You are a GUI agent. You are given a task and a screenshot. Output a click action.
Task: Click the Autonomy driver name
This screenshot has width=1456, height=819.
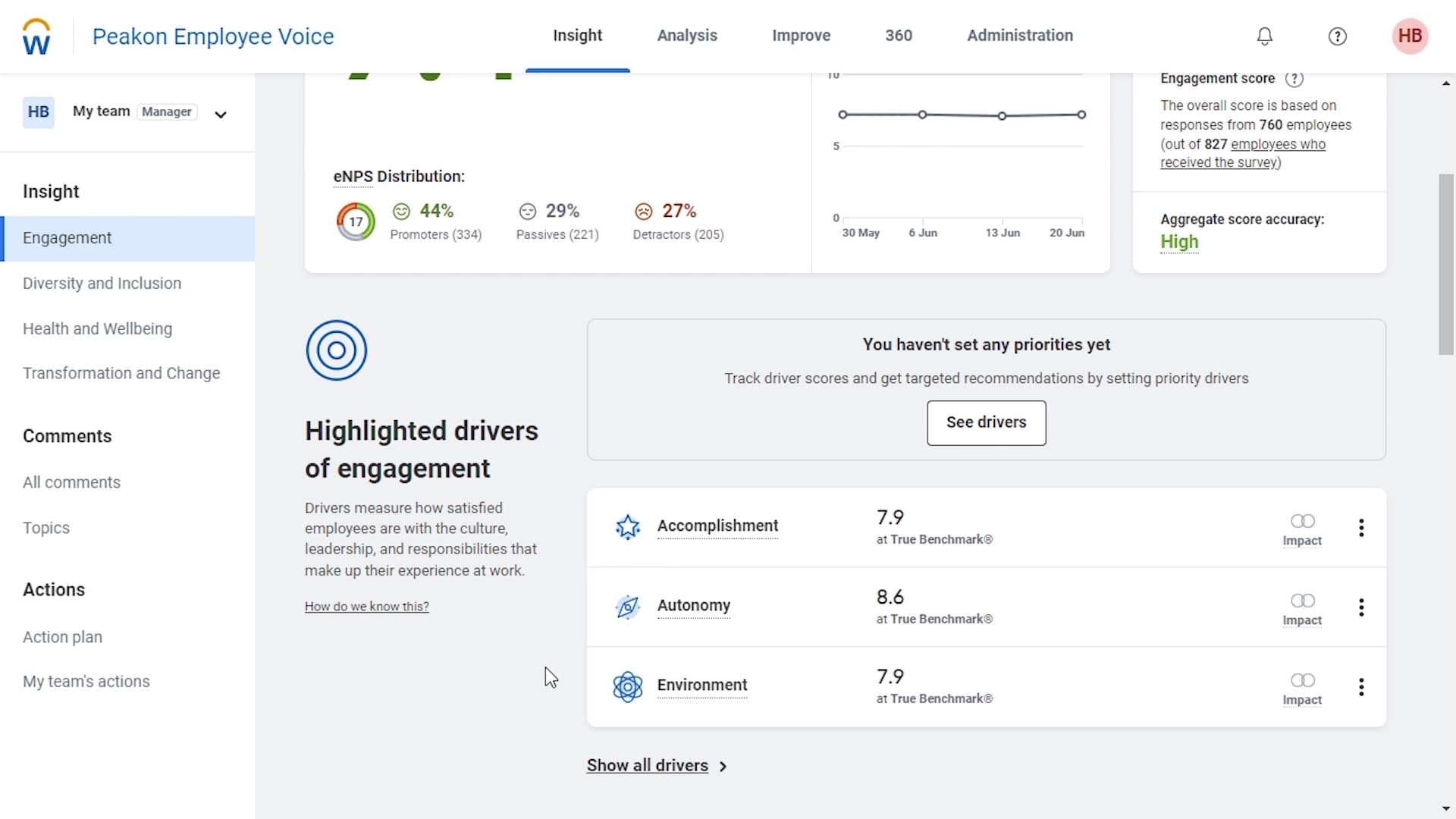click(x=693, y=606)
